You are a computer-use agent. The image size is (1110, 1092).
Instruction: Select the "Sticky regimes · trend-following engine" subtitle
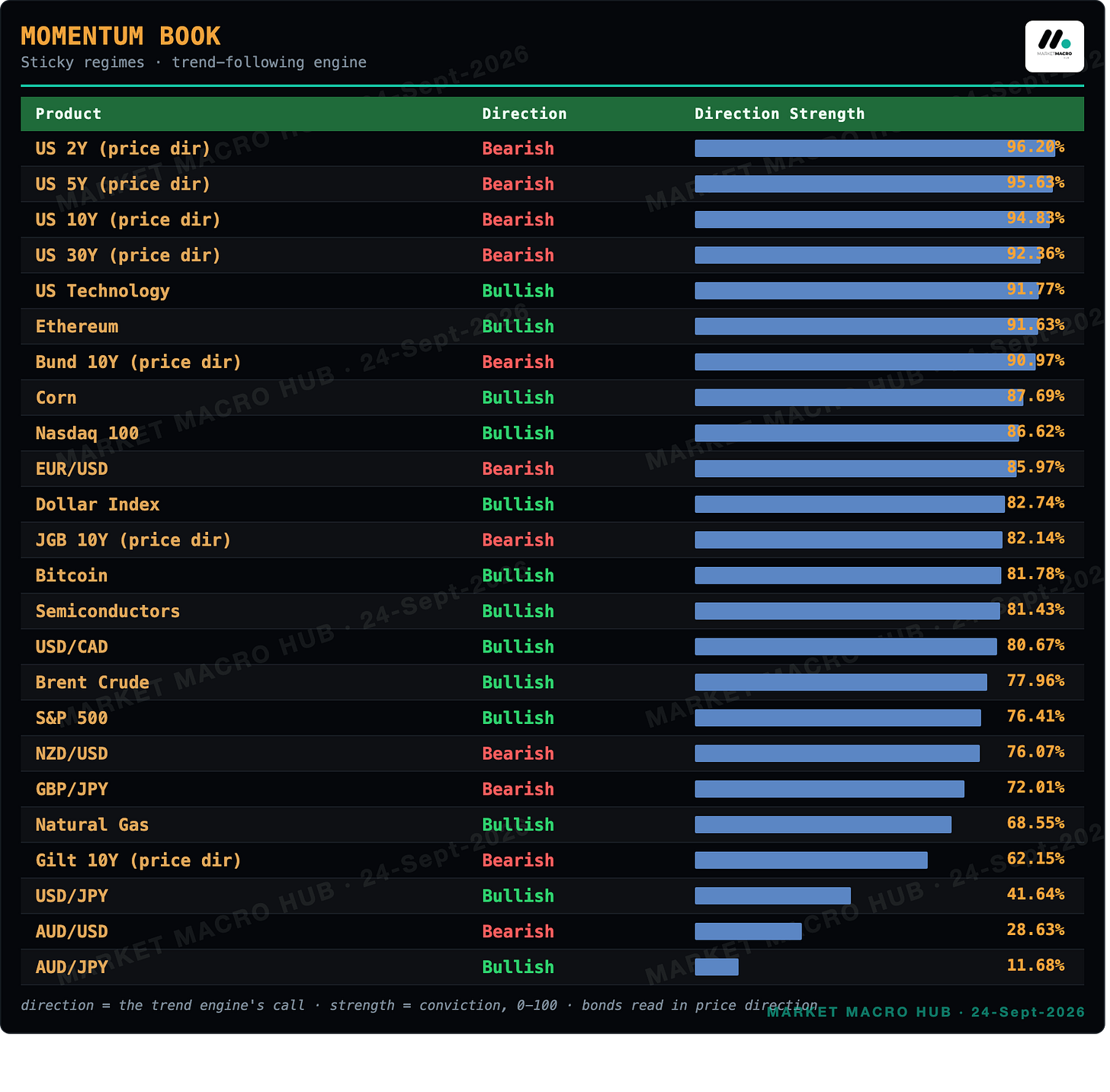pyautogui.click(x=194, y=62)
